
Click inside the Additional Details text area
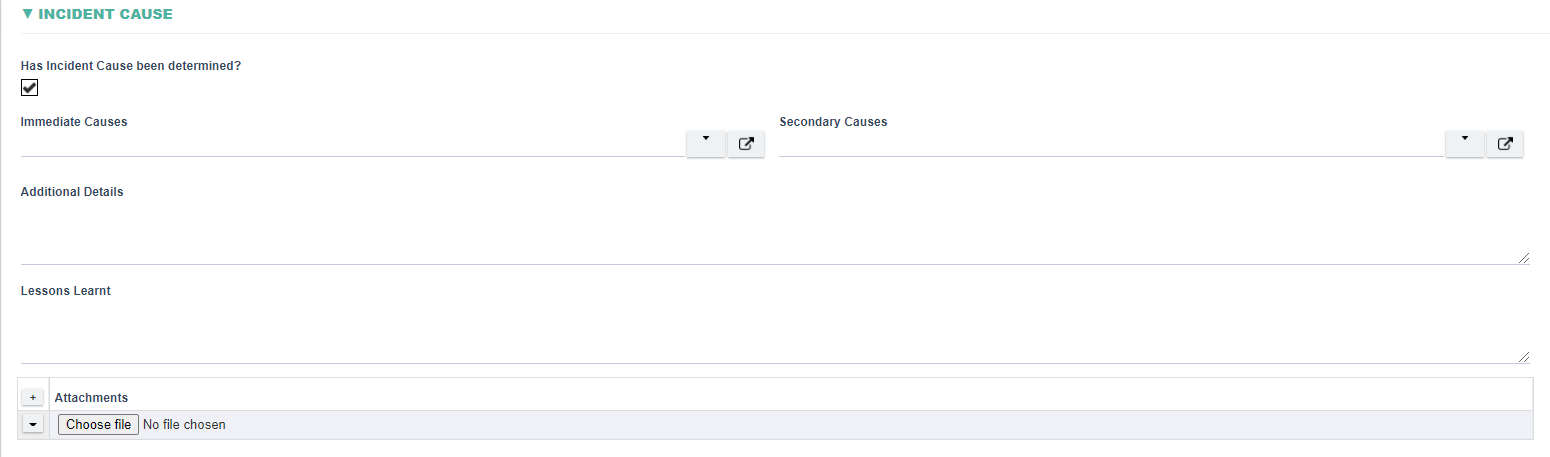pyautogui.click(x=775, y=234)
